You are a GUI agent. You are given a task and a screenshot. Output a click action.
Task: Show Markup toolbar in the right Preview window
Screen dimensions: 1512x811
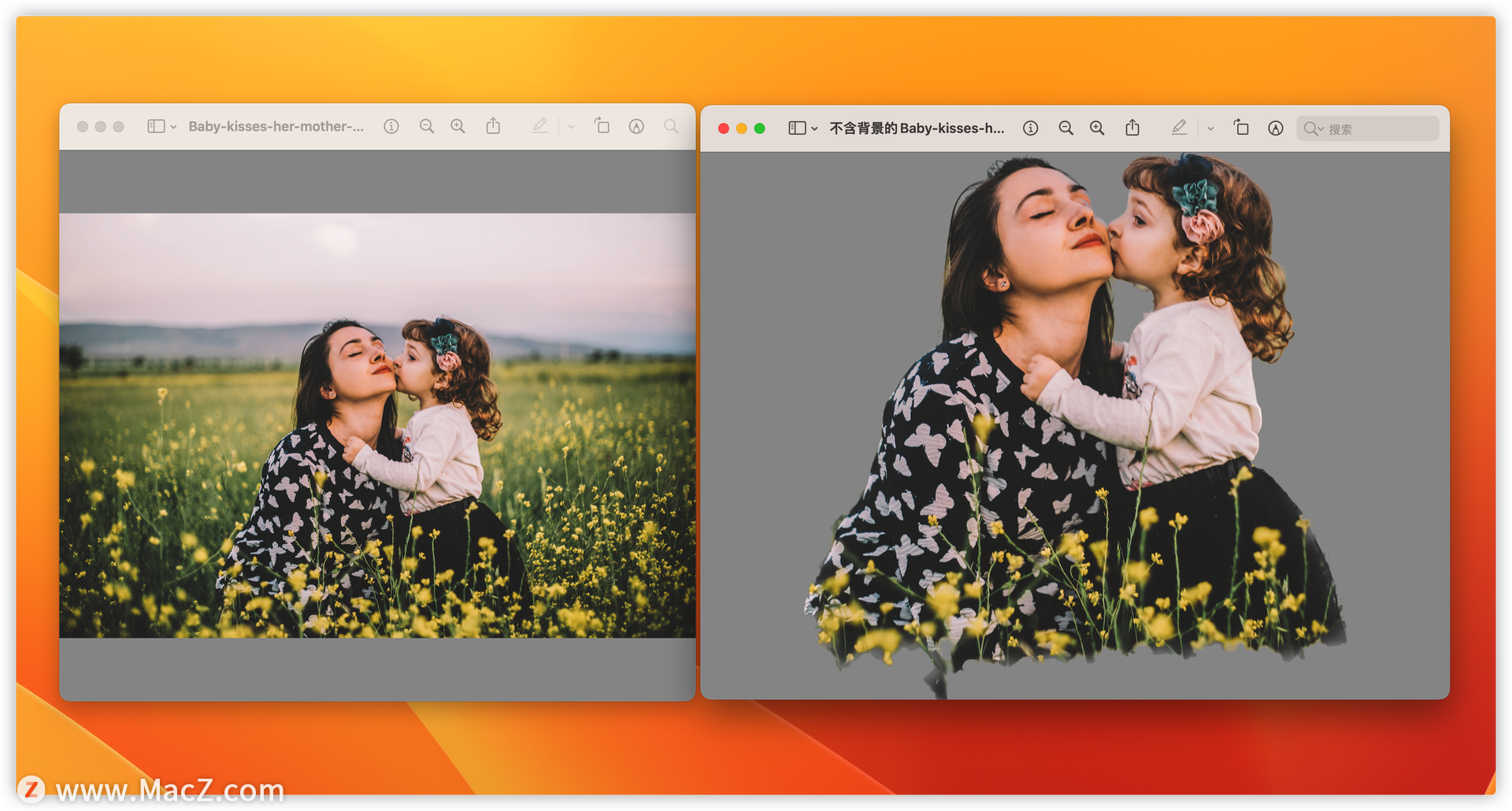pos(1276,128)
